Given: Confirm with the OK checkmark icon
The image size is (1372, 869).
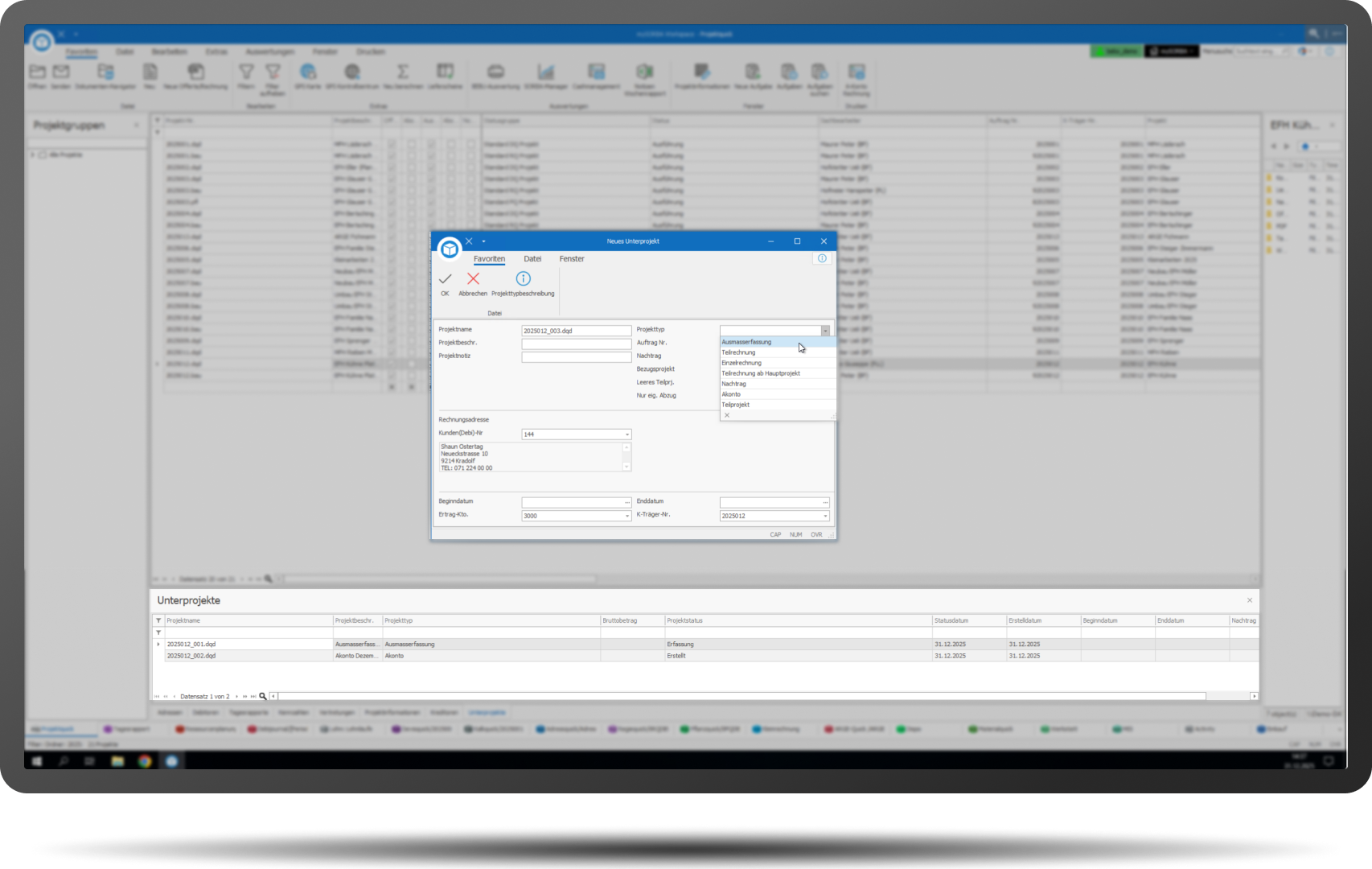Looking at the screenshot, I should tap(445, 279).
